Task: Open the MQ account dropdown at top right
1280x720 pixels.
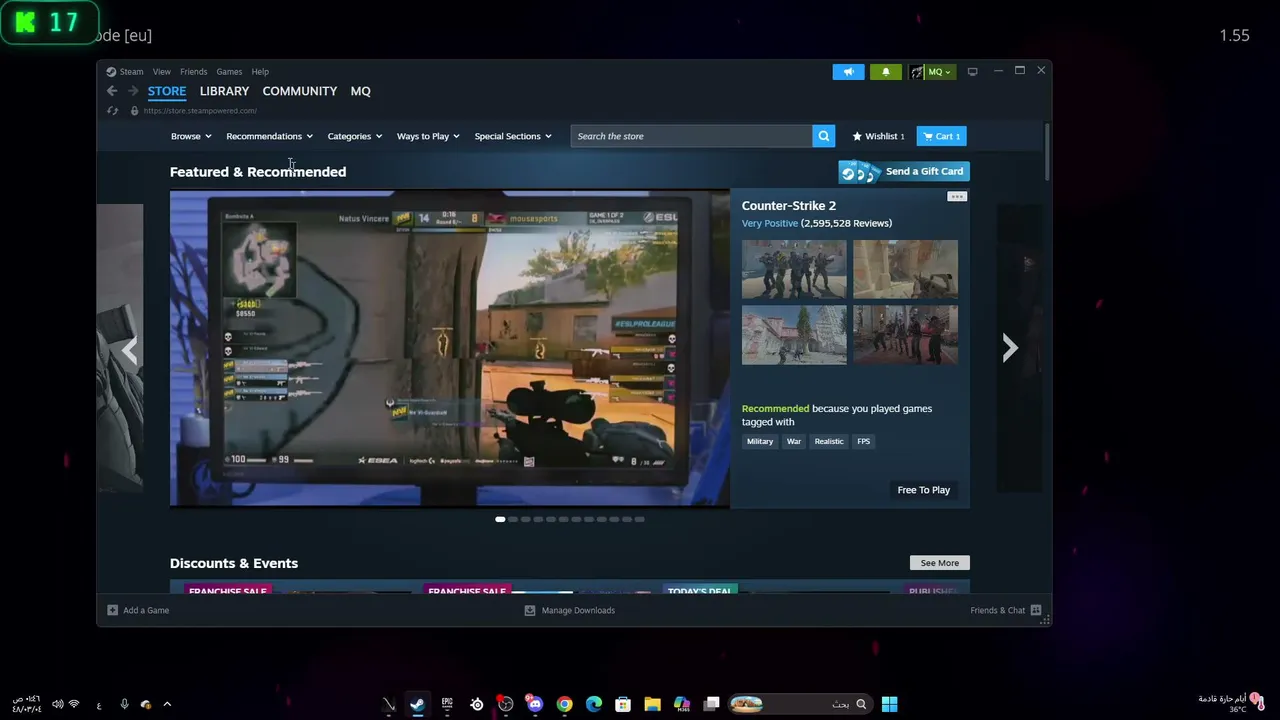Action: (x=931, y=72)
